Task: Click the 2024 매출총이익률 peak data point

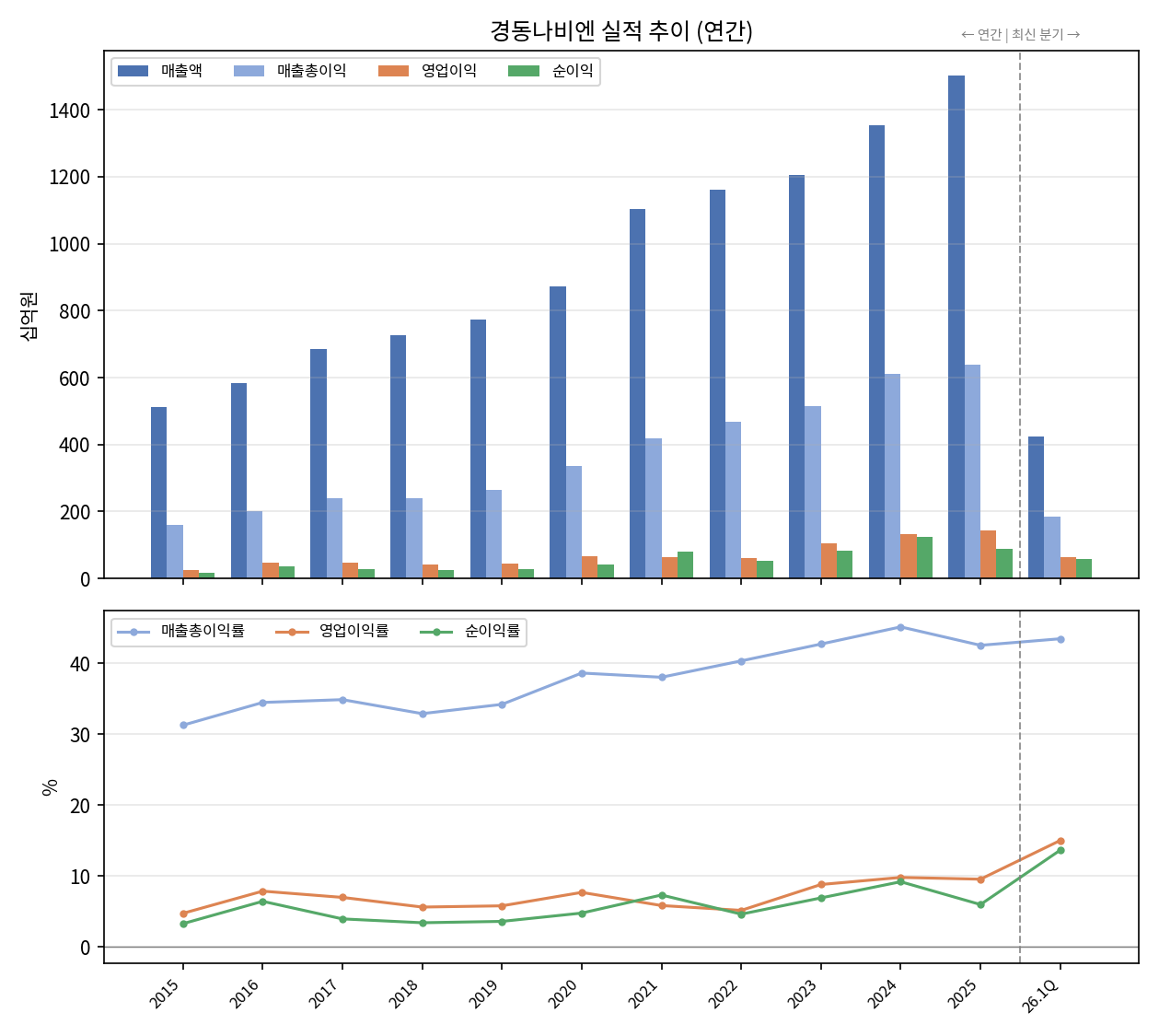Action: pos(900,627)
